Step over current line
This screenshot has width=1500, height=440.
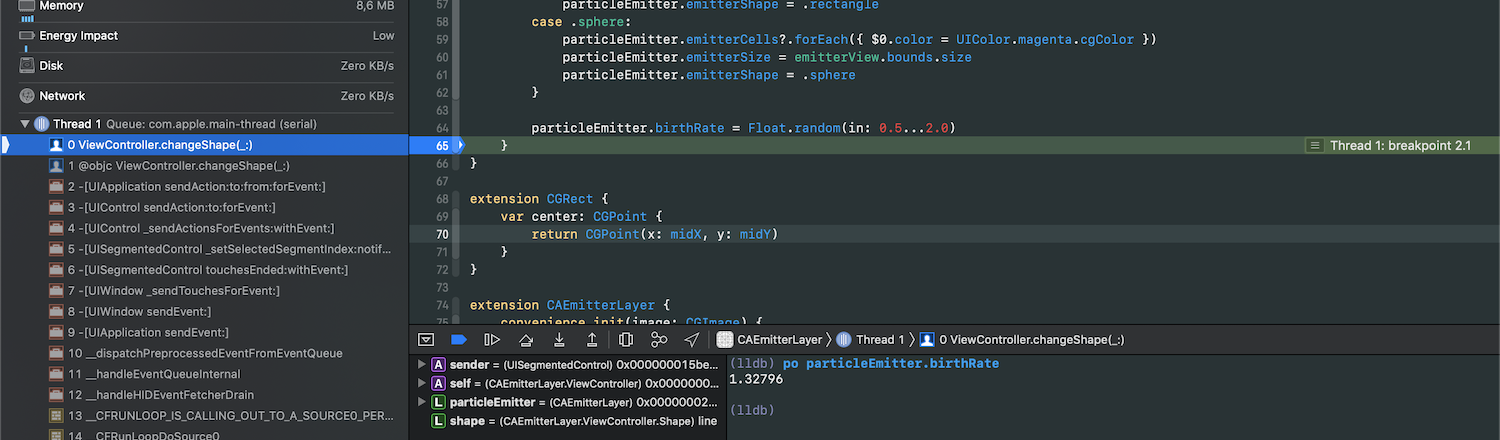click(x=526, y=340)
